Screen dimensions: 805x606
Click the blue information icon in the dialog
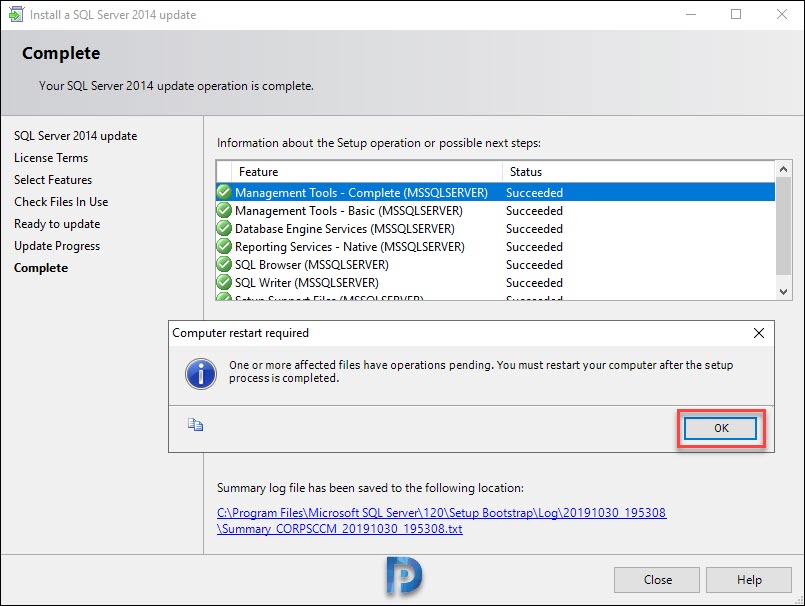[201, 373]
